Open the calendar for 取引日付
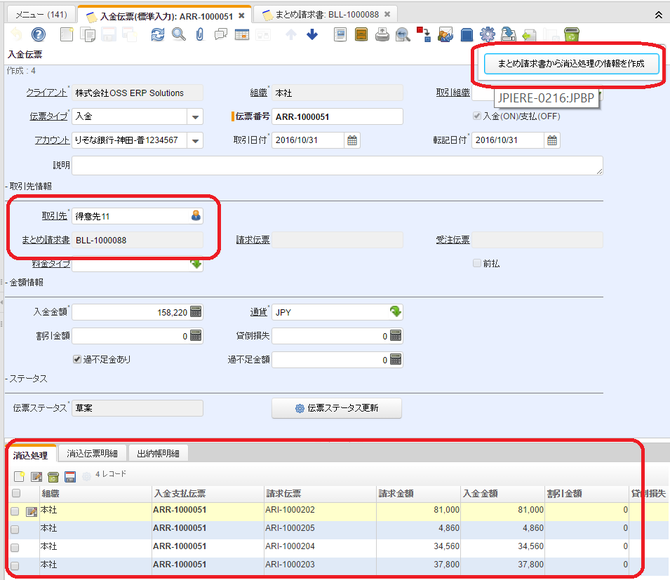The width and height of the screenshot is (670, 580). [352, 140]
